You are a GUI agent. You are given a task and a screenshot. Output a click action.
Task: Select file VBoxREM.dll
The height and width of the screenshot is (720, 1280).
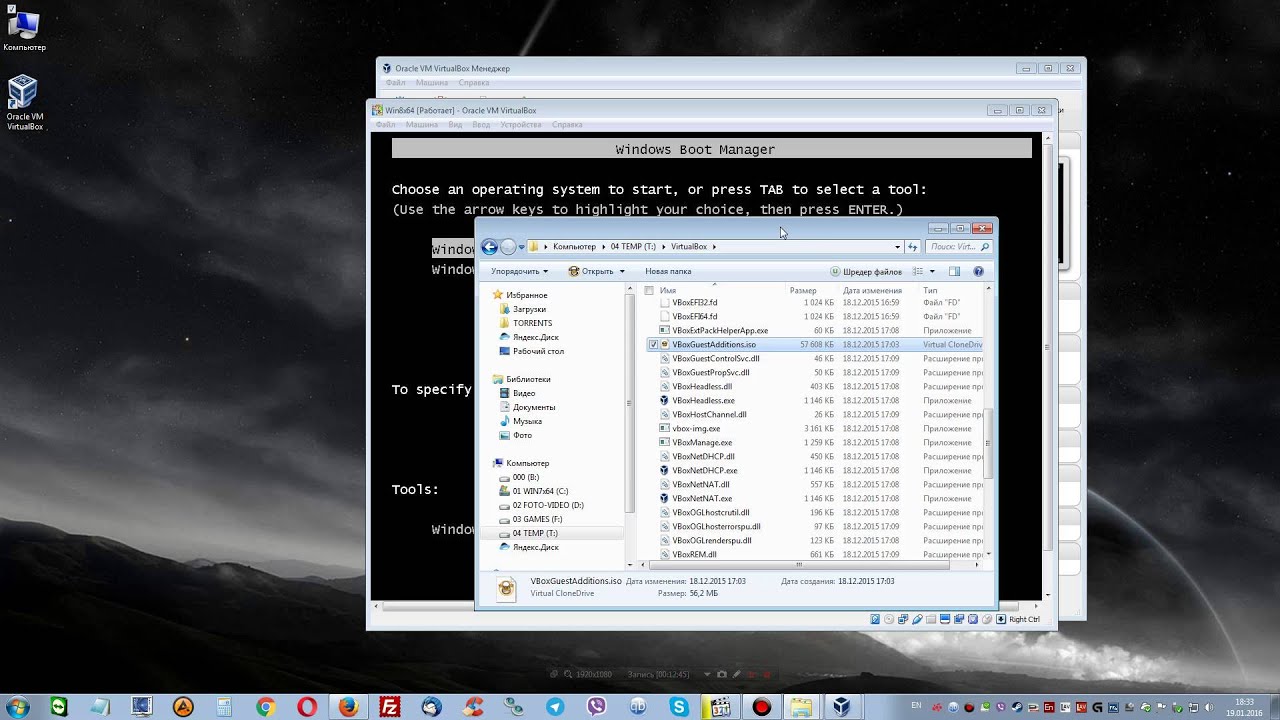[694, 554]
